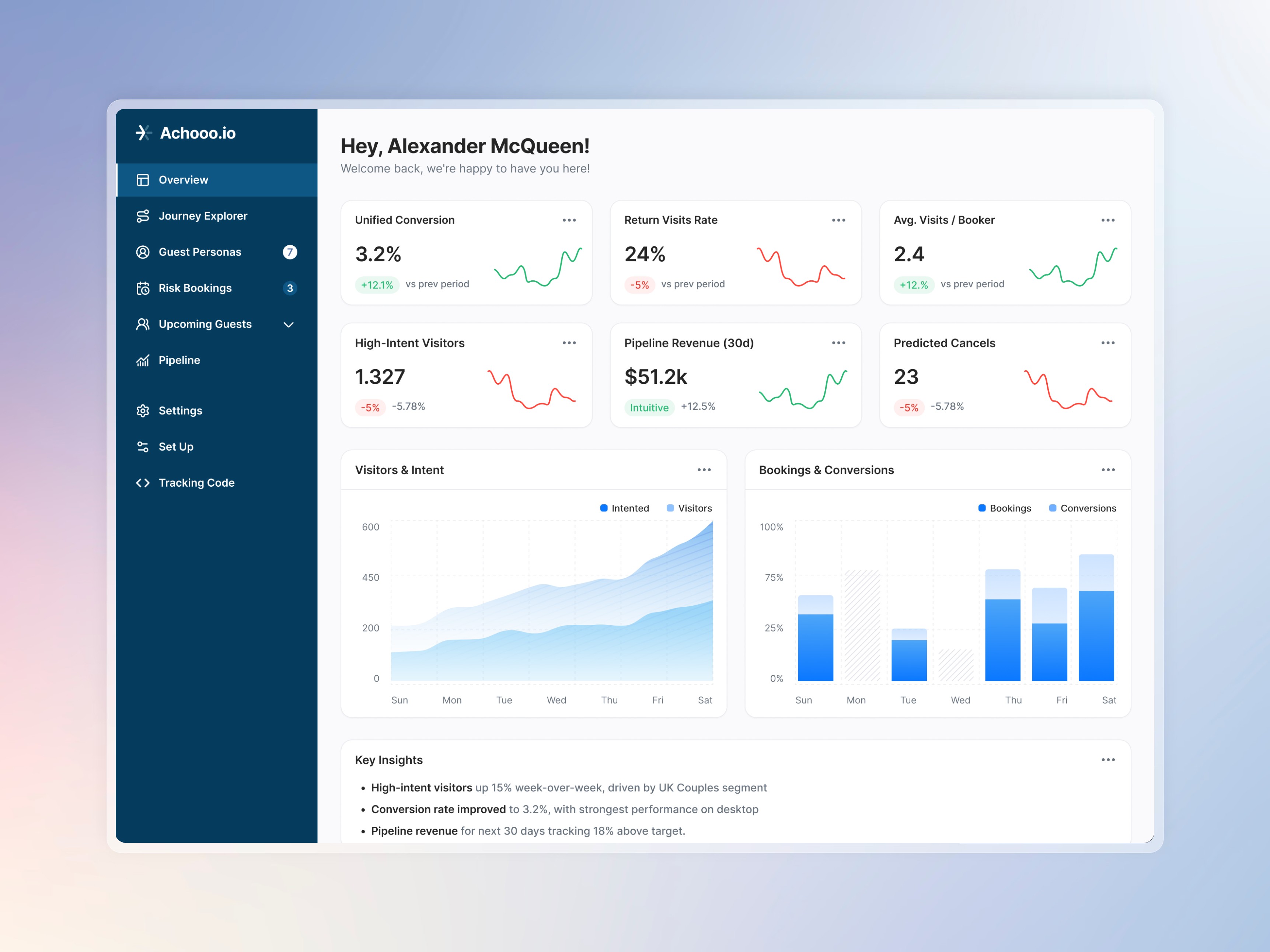Click the Intuitive badge on Pipeline Revenue
This screenshot has height=952, width=1270.
tap(649, 407)
